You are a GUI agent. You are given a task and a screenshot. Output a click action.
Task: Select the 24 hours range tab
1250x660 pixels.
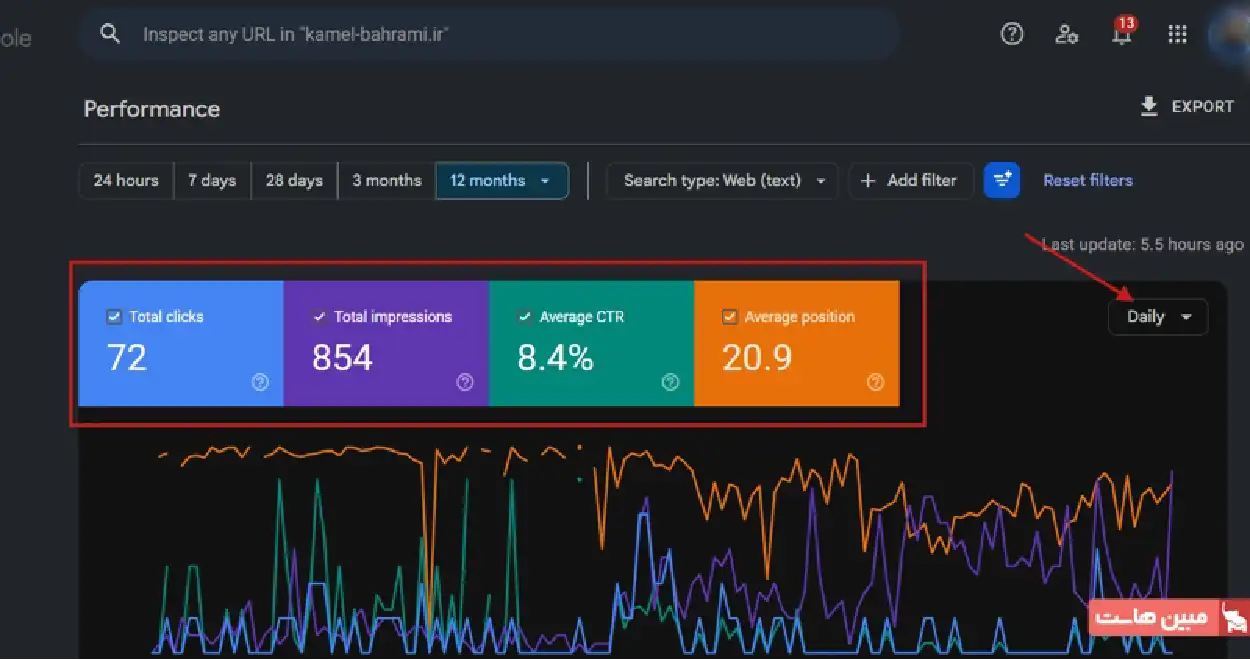pyautogui.click(x=126, y=181)
